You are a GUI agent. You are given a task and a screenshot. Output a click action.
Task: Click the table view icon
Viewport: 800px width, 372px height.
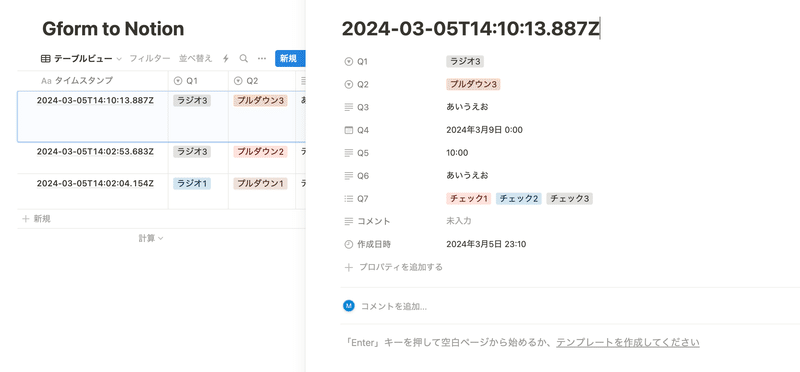click(x=45, y=59)
